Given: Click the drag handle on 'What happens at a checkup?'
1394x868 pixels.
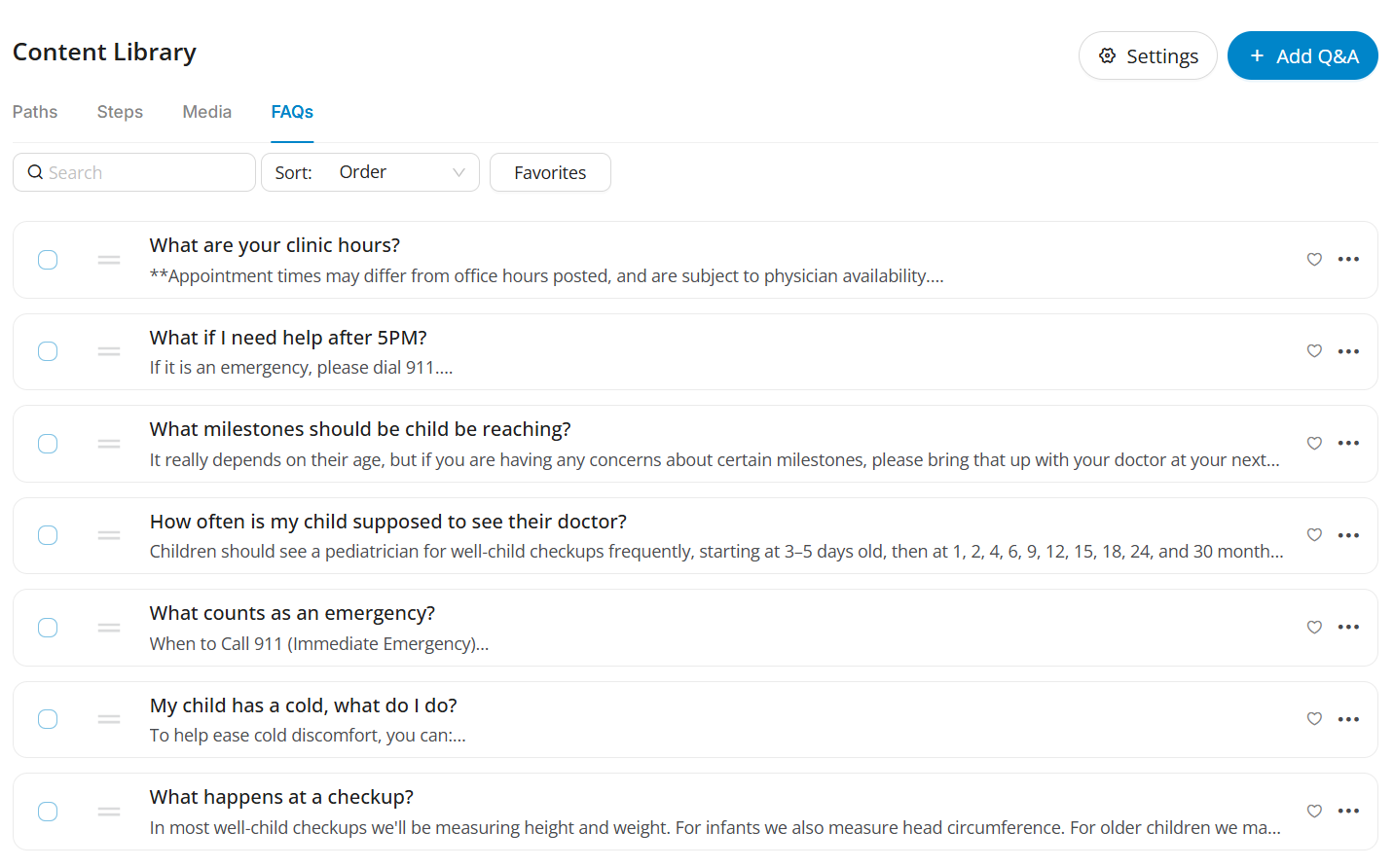Looking at the screenshot, I should 109,812.
